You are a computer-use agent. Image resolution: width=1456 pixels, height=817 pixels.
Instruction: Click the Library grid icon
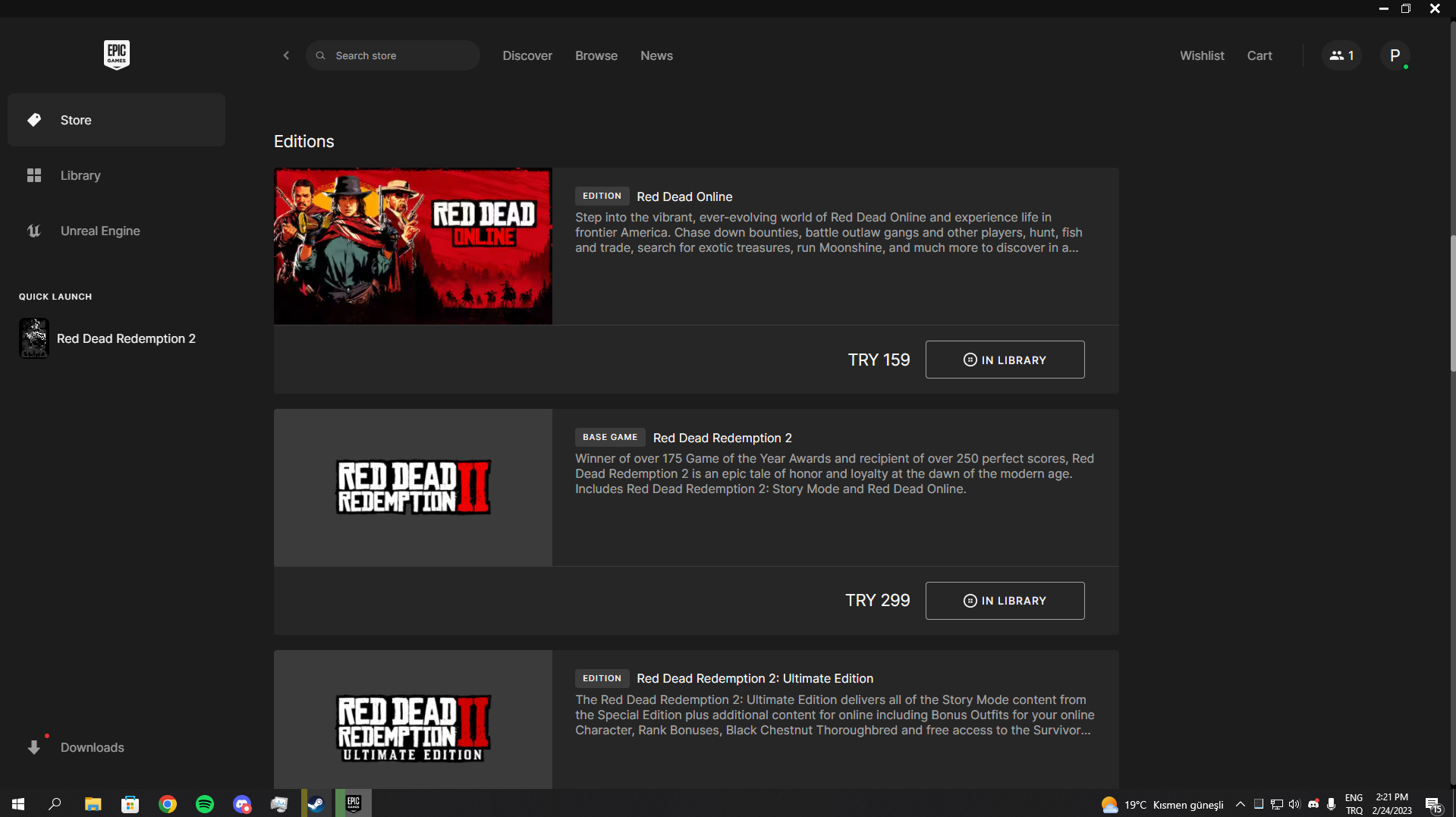[x=34, y=175]
